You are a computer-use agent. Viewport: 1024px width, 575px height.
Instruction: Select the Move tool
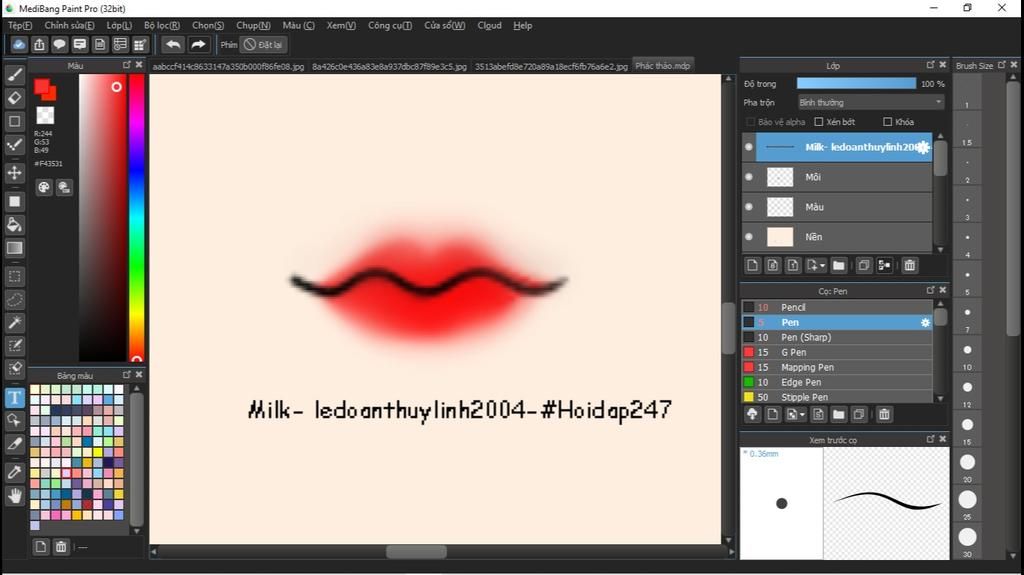[x=14, y=173]
